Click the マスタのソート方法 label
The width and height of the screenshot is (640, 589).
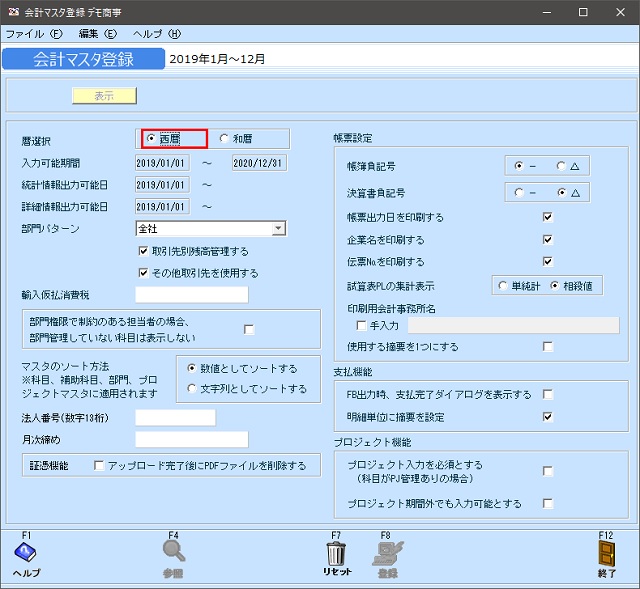(x=65, y=366)
